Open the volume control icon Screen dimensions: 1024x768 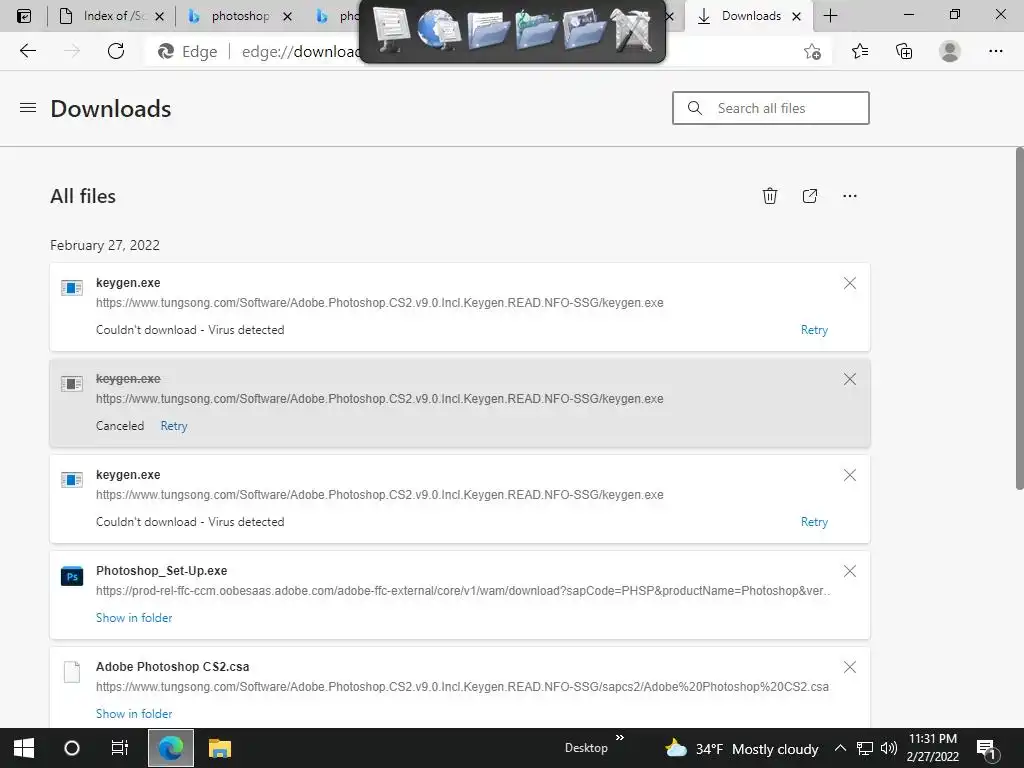click(888, 748)
